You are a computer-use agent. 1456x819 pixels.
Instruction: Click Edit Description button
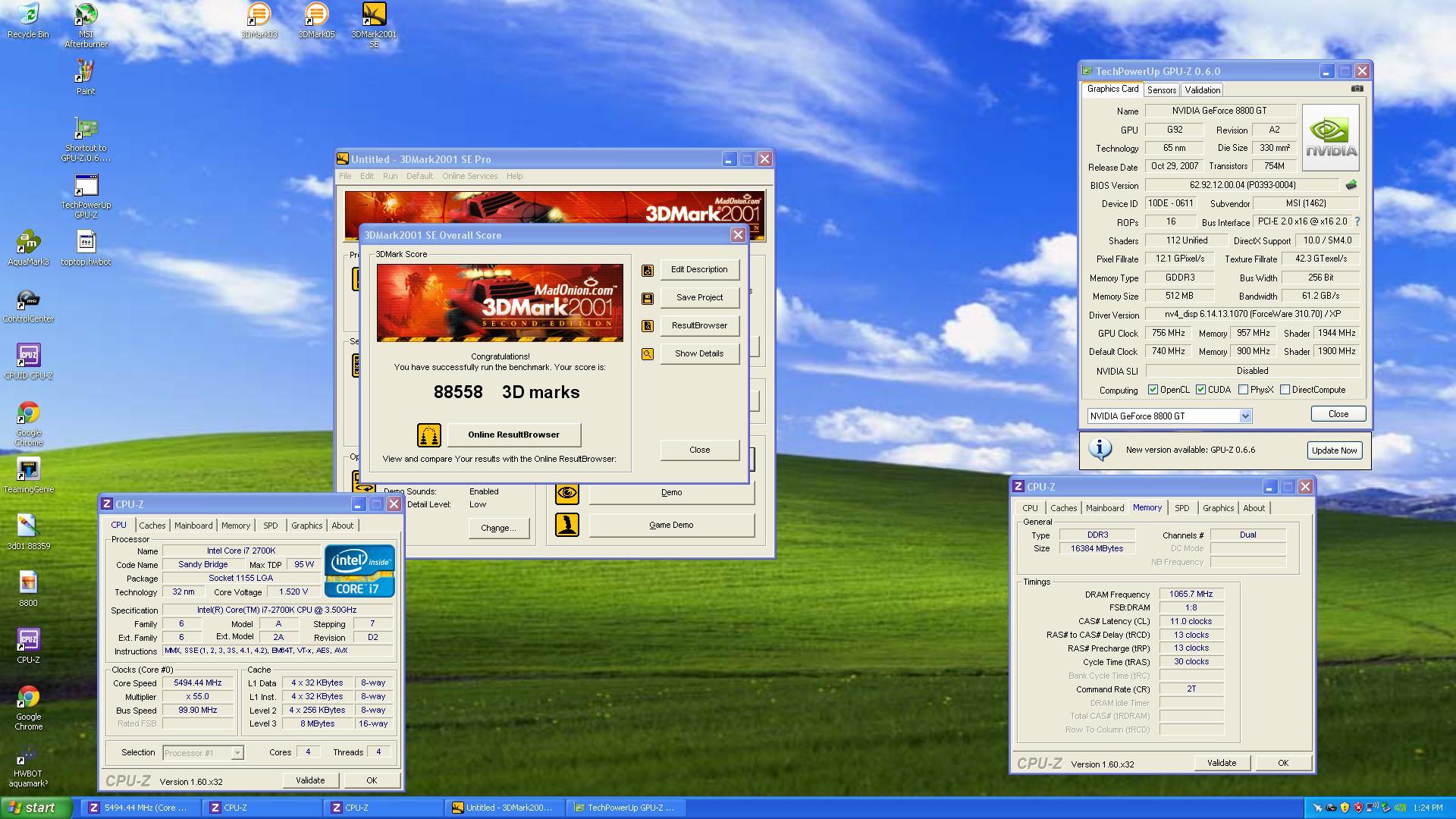click(x=699, y=270)
